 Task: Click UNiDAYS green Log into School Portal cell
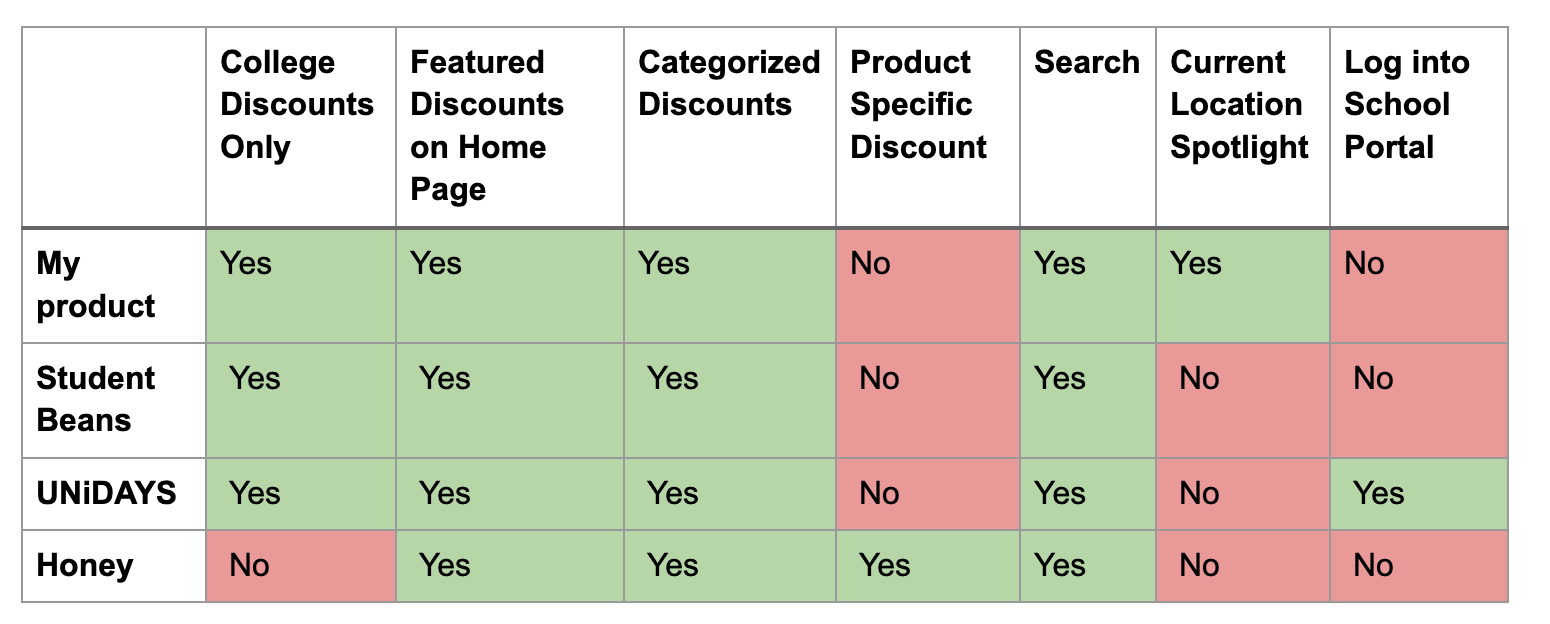coord(1419,494)
